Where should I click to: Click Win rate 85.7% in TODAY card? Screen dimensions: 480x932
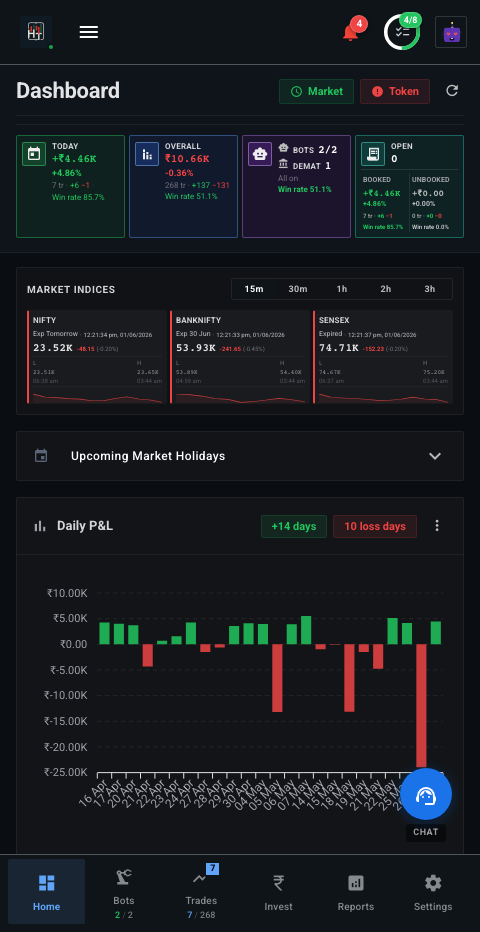78,197
